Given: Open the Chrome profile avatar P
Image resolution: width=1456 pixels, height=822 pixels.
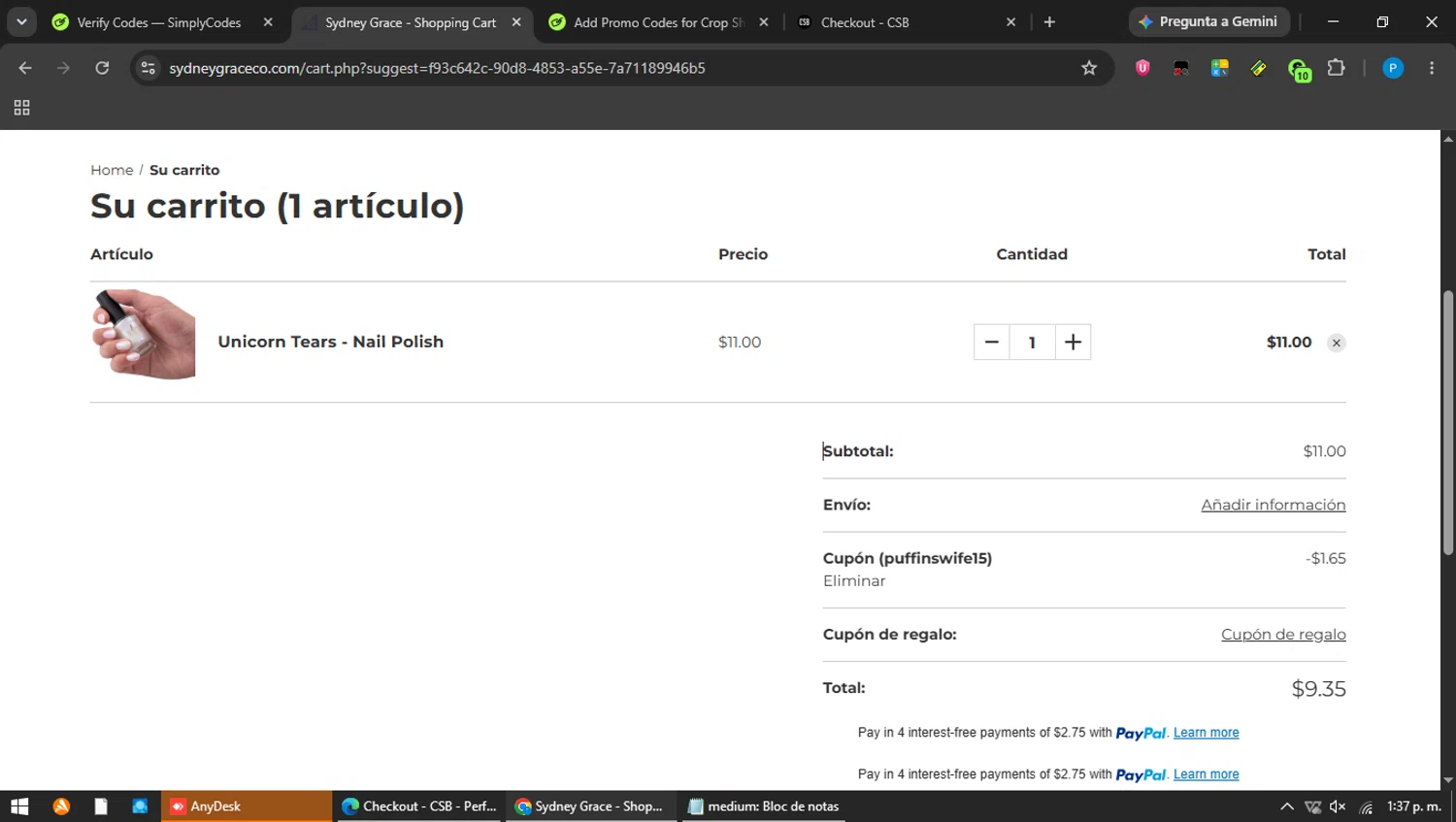Looking at the screenshot, I should click(x=1393, y=68).
